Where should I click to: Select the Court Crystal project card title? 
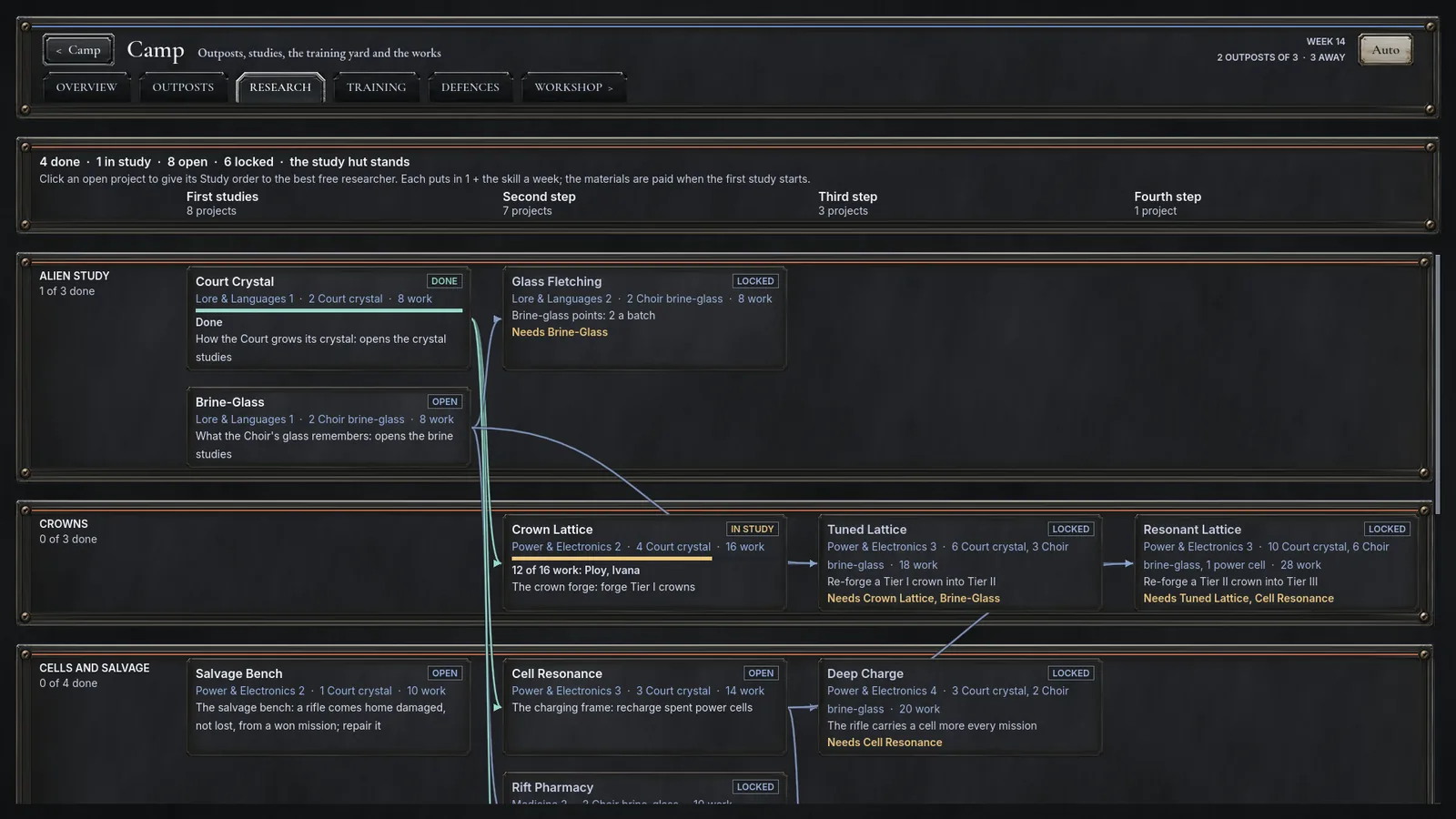point(235,281)
